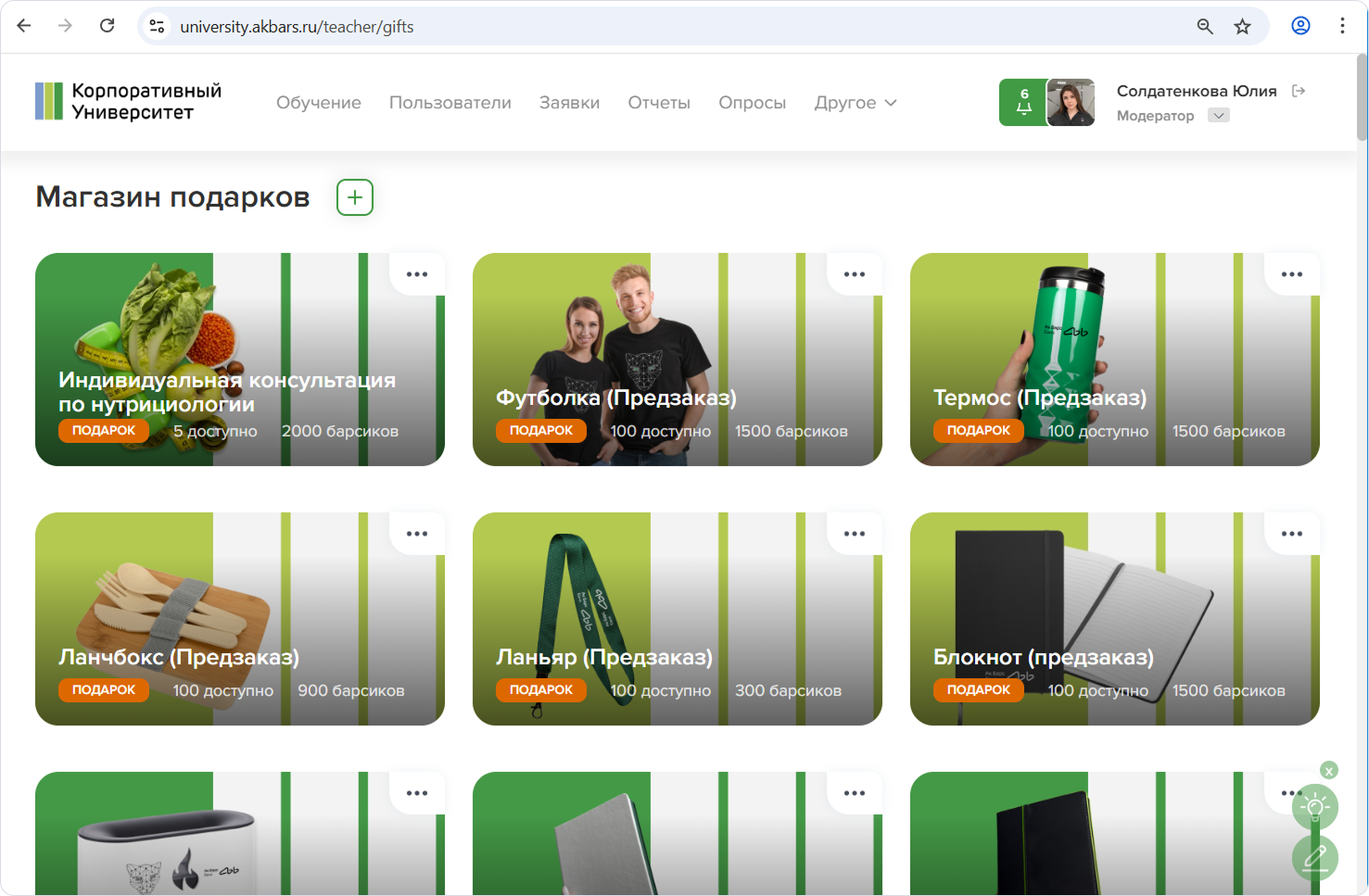Viewport: 1369px width, 896px height.
Task: Go to the Обучение menu section
Action: (x=319, y=103)
